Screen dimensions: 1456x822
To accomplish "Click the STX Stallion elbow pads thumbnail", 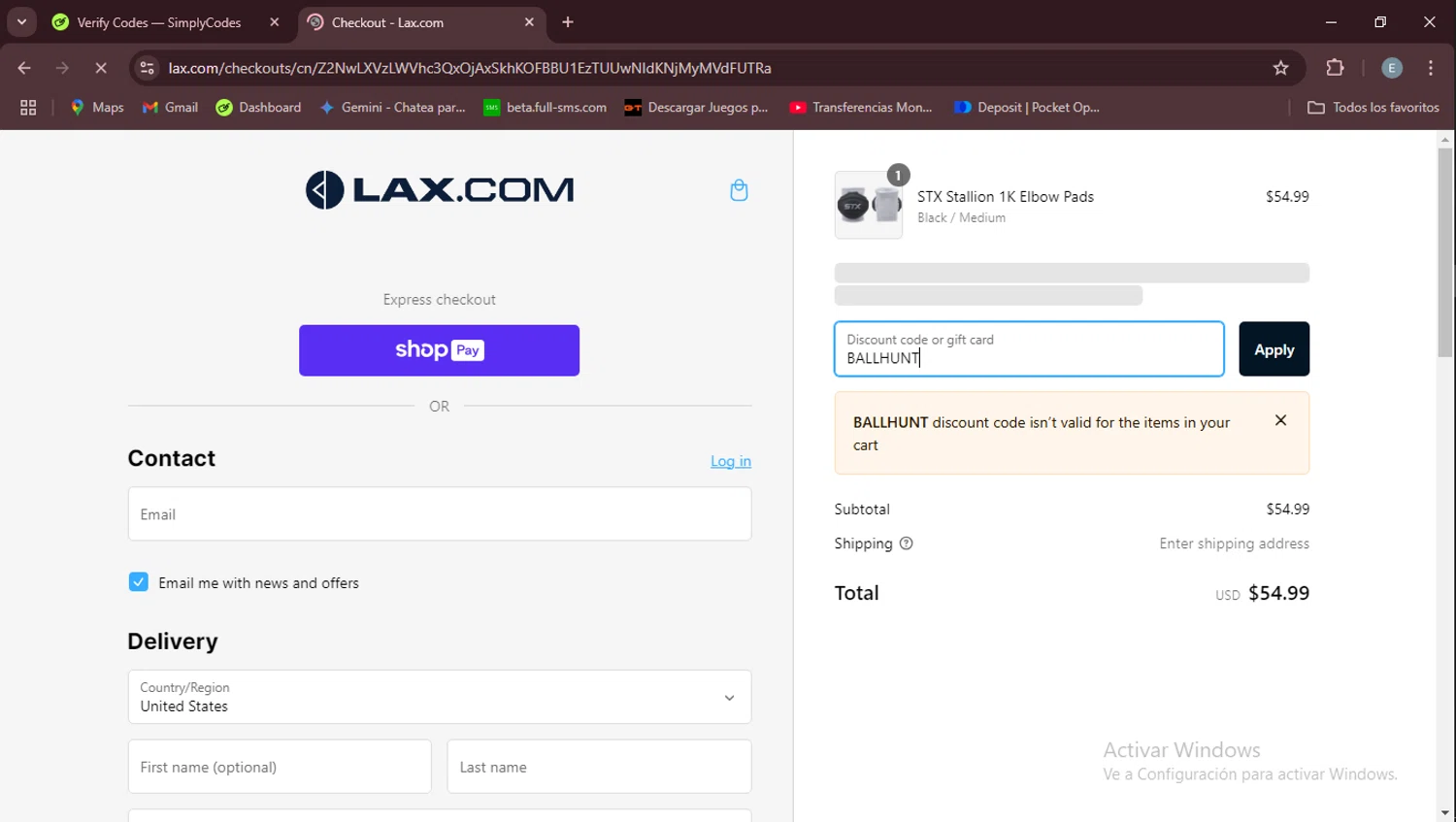I will [869, 205].
